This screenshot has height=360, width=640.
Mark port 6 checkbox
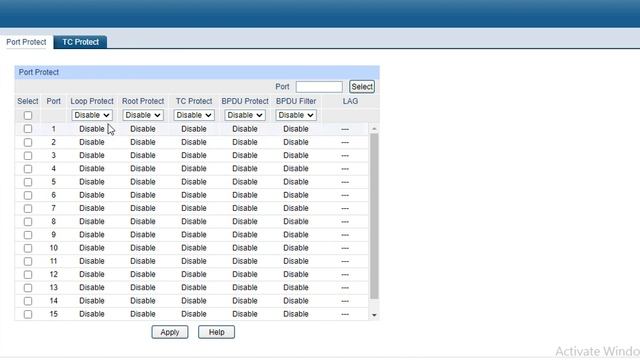28,195
